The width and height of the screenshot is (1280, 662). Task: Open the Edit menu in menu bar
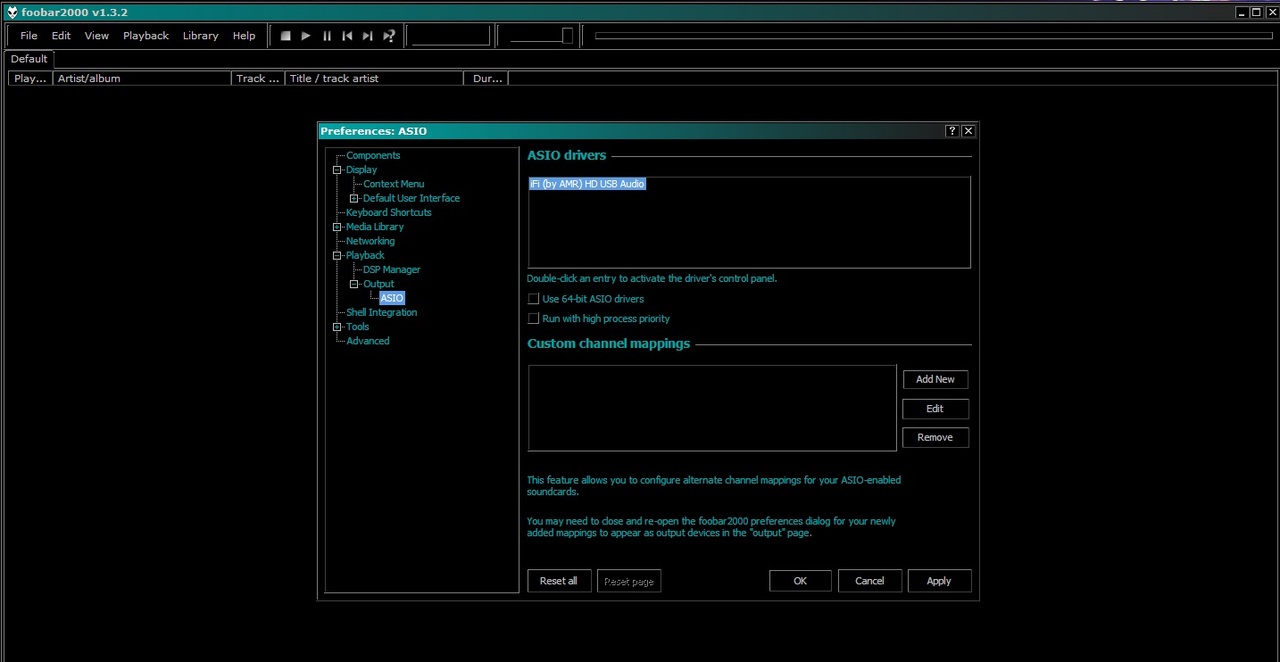[x=61, y=36]
